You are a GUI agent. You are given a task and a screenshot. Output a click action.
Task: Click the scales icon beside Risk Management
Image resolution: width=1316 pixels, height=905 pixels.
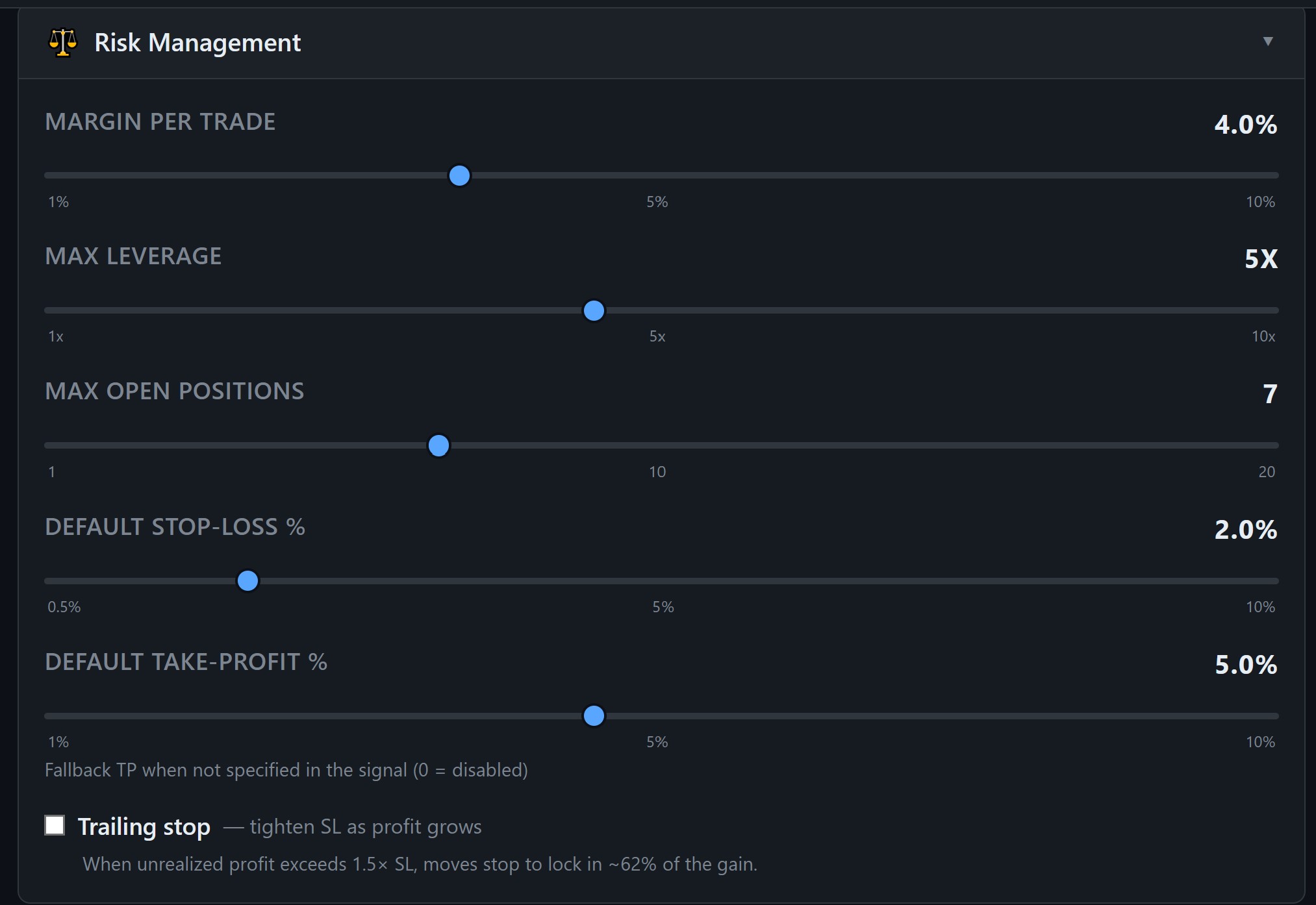tap(62, 43)
